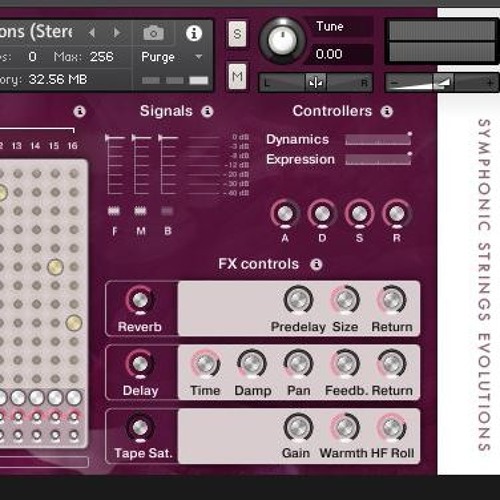Click the Max voices value 256
This screenshot has height=500, width=500.
click(x=102, y=57)
